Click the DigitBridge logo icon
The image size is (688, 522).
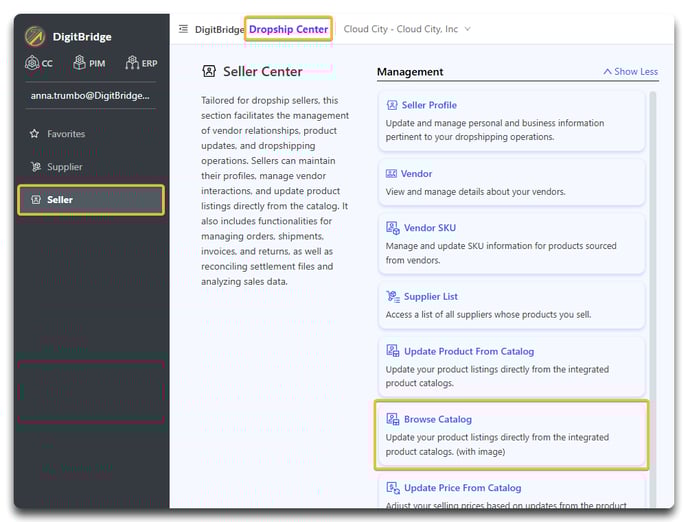pyautogui.click(x=35, y=36)
